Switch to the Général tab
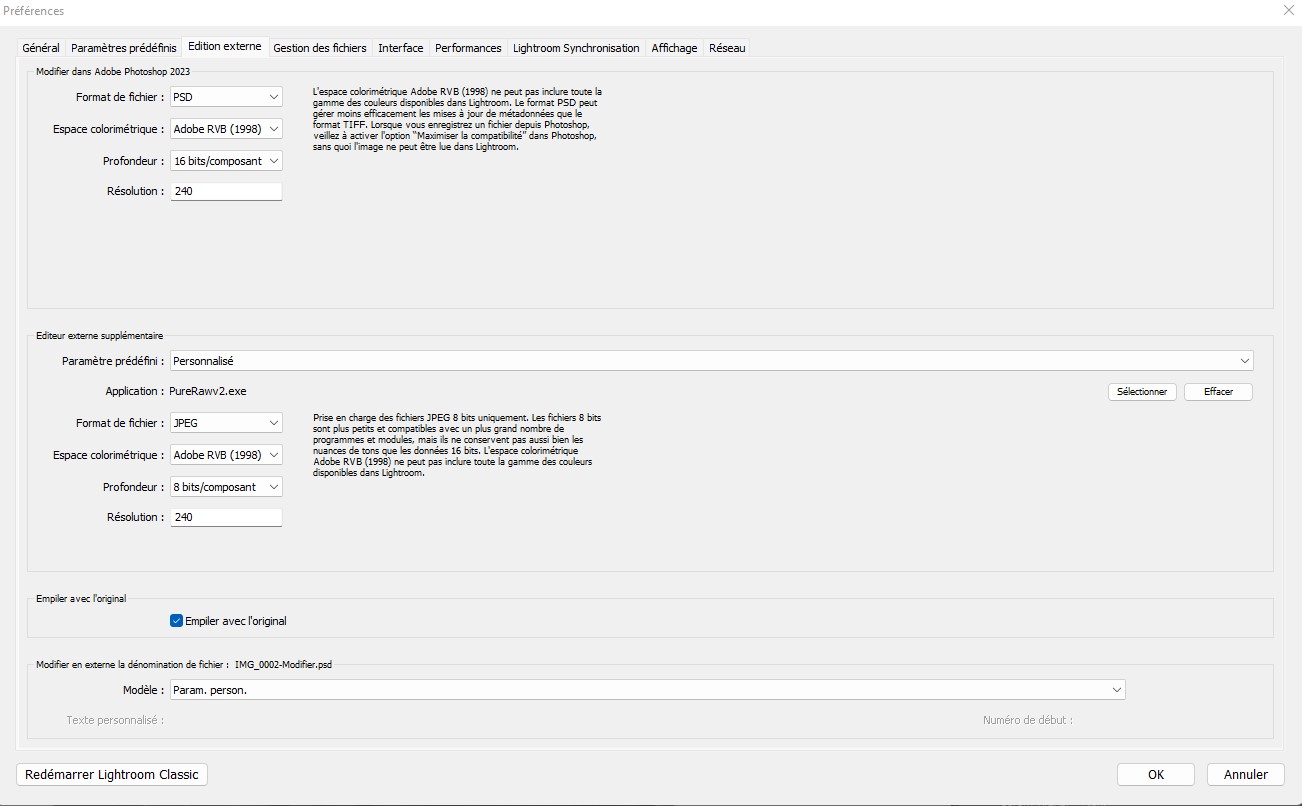 pos(41,48)
